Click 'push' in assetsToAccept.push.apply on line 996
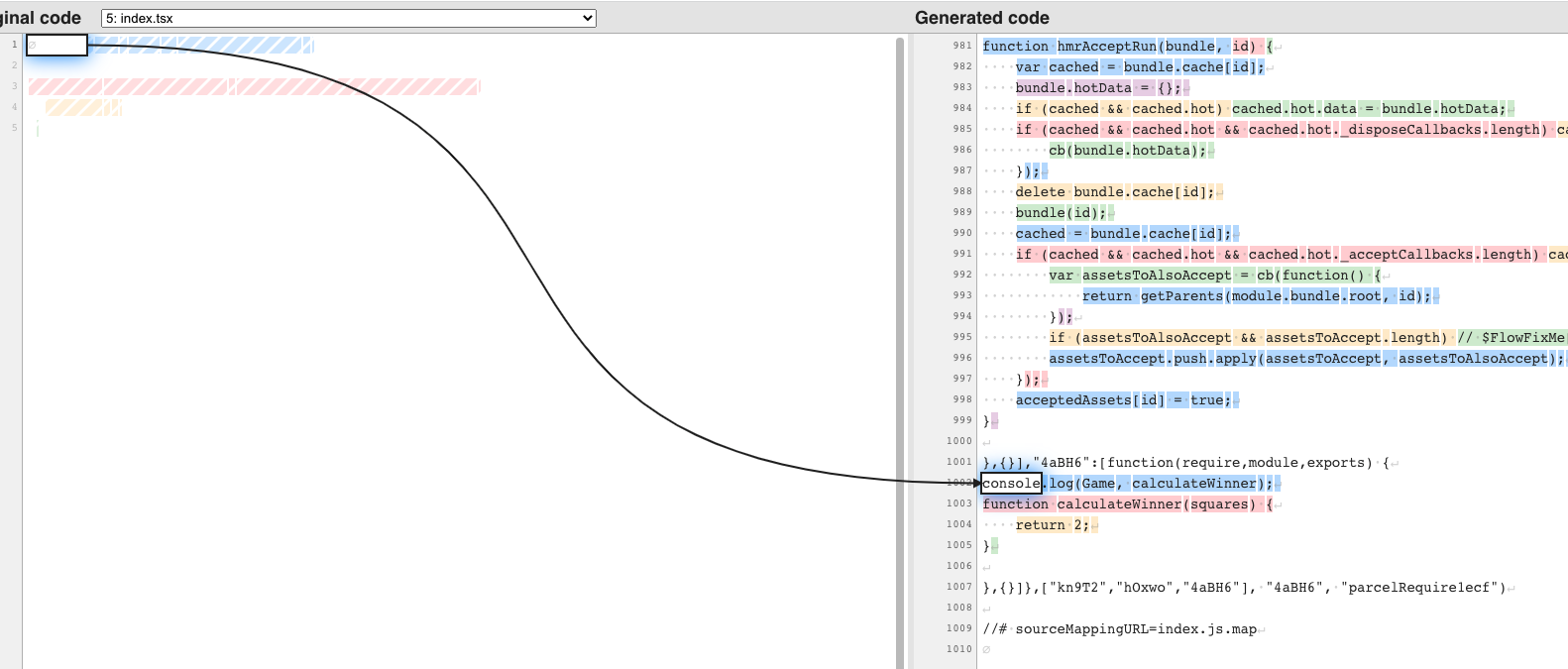Viewport: 1568px width, 669px height. [1190, 359]
